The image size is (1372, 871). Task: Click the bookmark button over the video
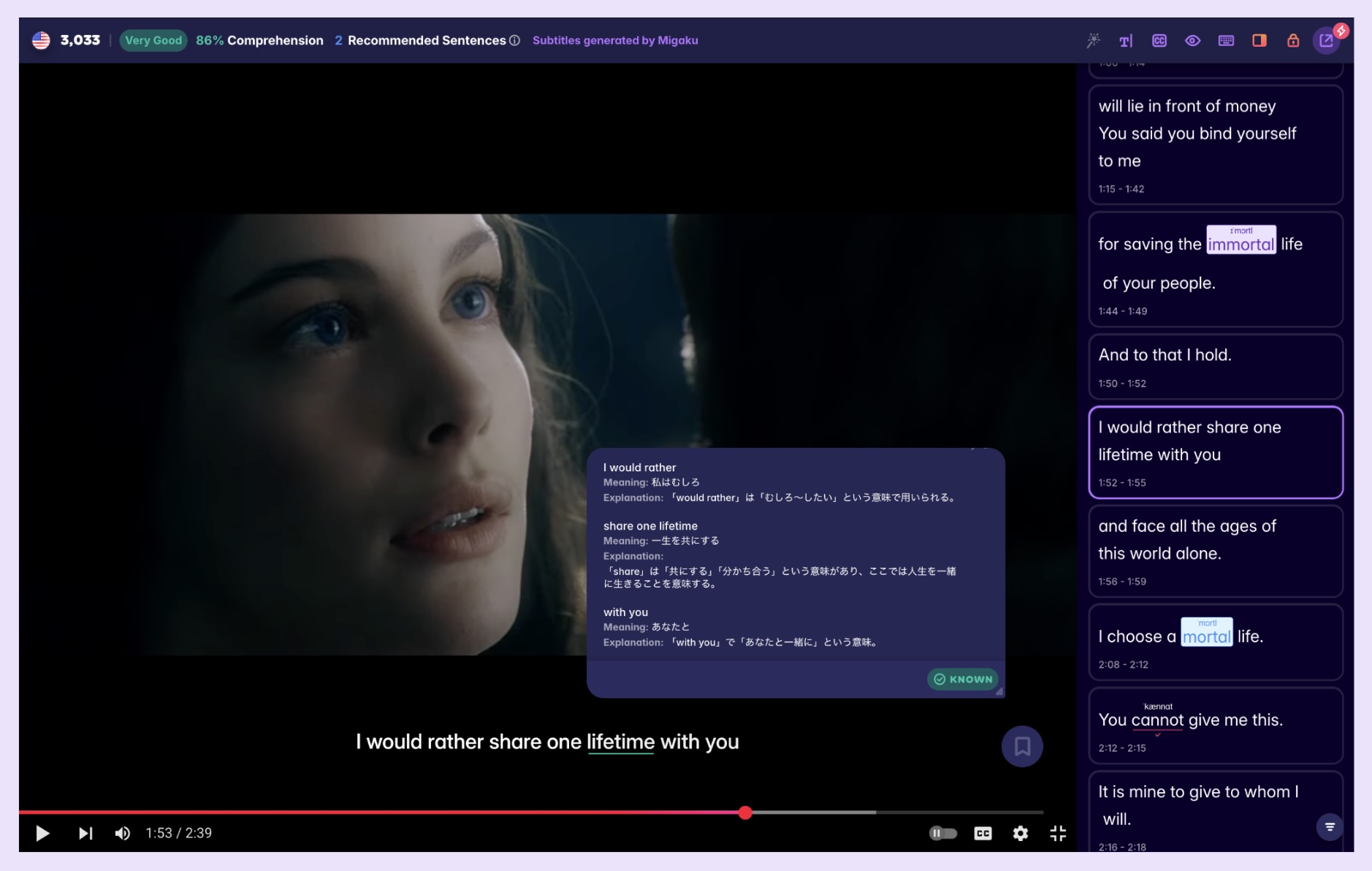tap(1022, 746)
